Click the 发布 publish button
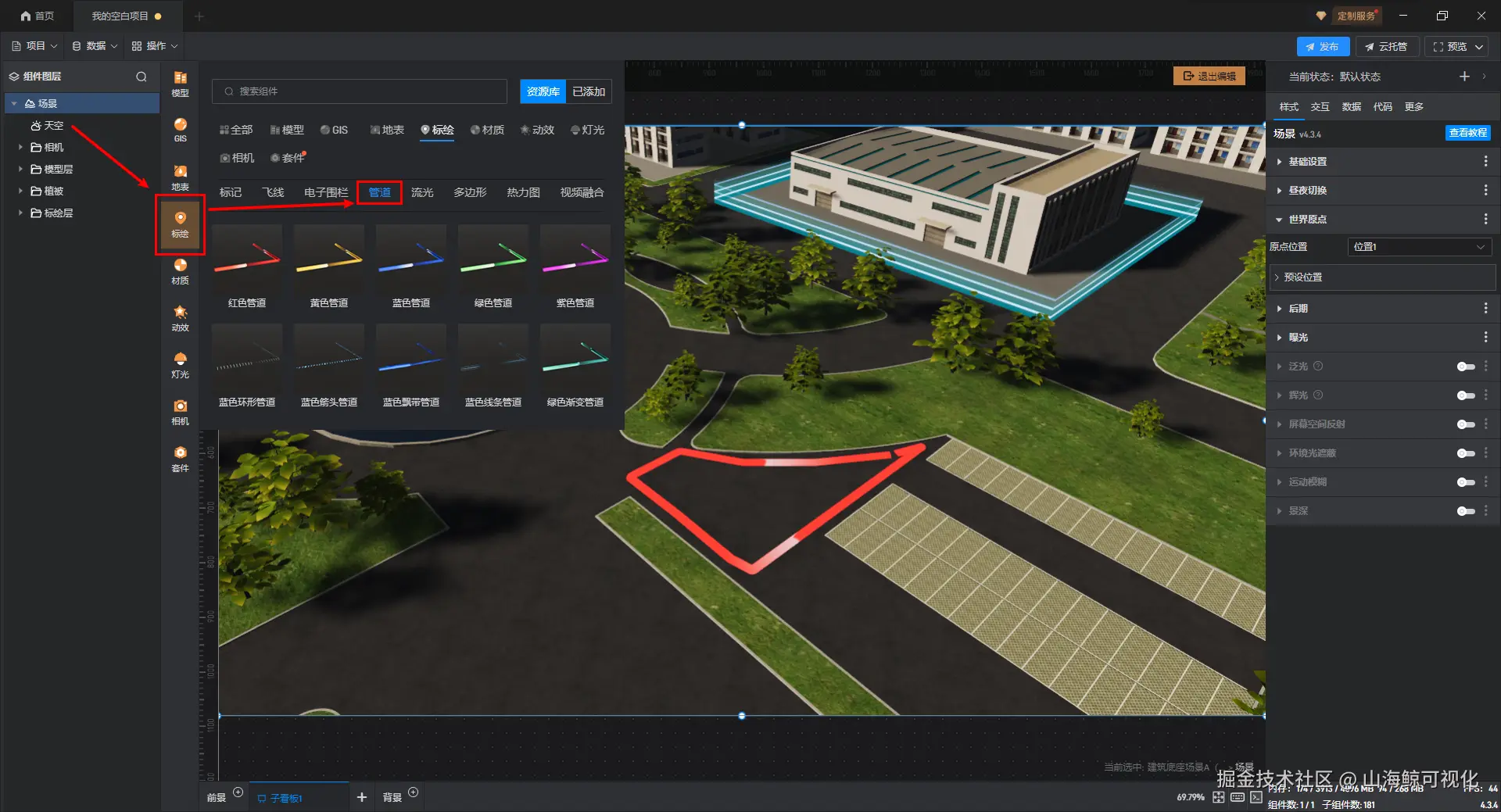Image resolution: width=1501 pixels, height=812 pixels. (x=1323, y=47)
